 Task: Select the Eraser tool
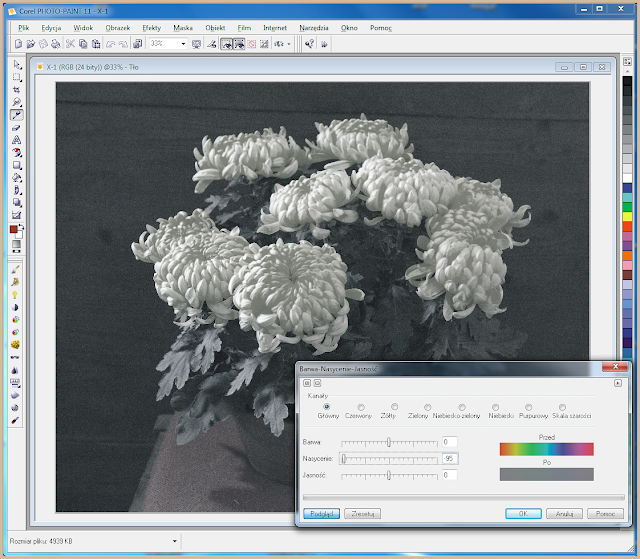click(17, 128)
